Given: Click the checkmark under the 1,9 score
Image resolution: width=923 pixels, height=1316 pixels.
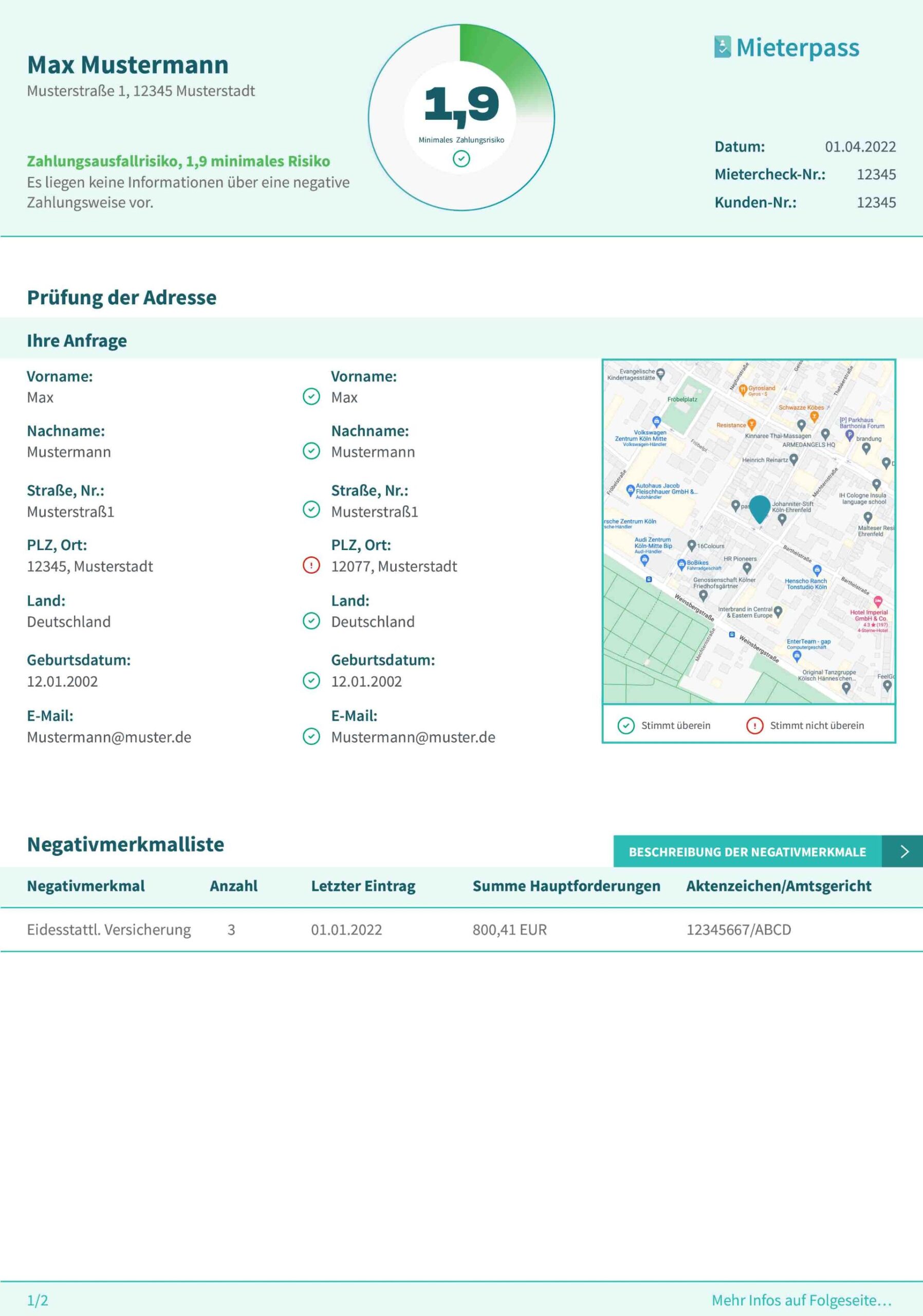Looking at the screenshot, I should point(461,159).
